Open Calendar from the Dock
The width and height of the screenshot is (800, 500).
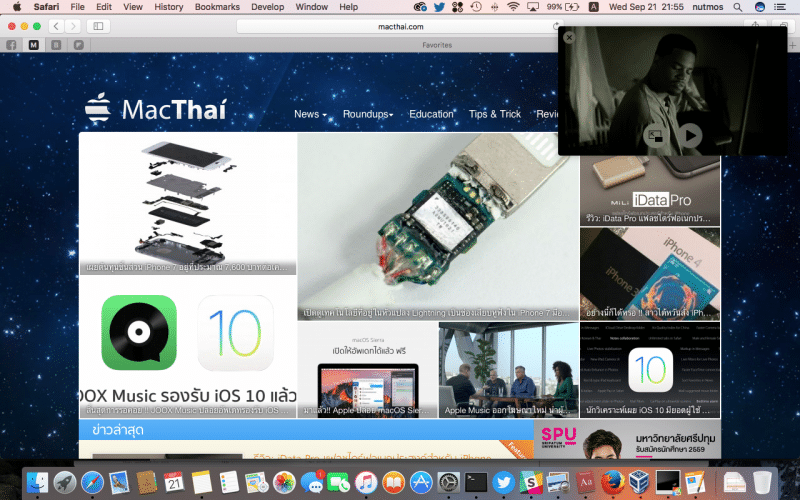tap(174, 482)
